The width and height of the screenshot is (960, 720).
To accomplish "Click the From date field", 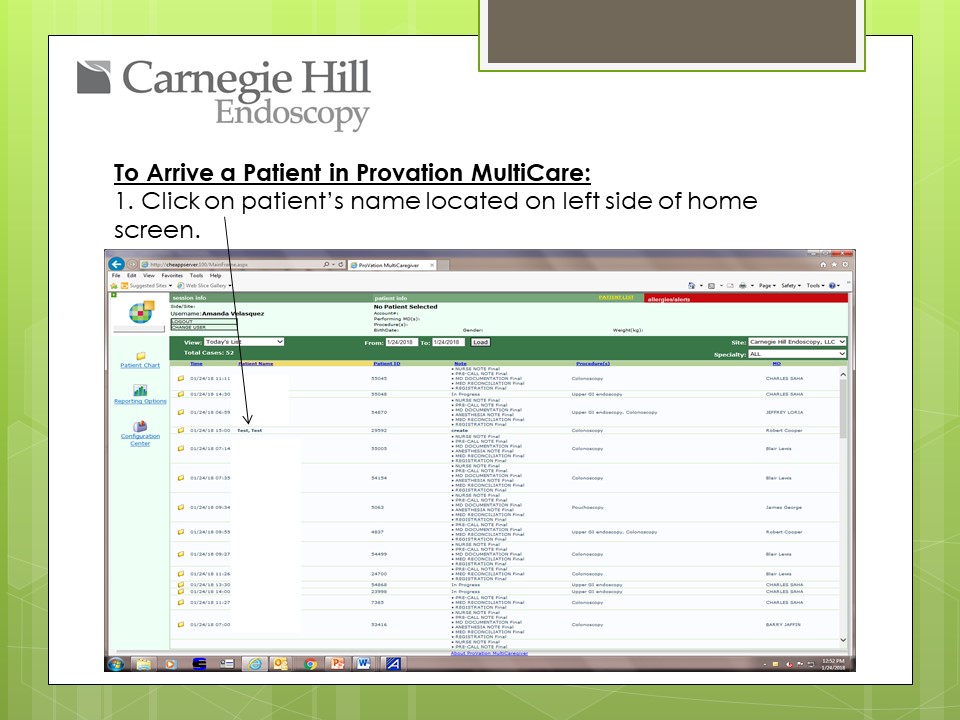I will [x=401, y=342].
